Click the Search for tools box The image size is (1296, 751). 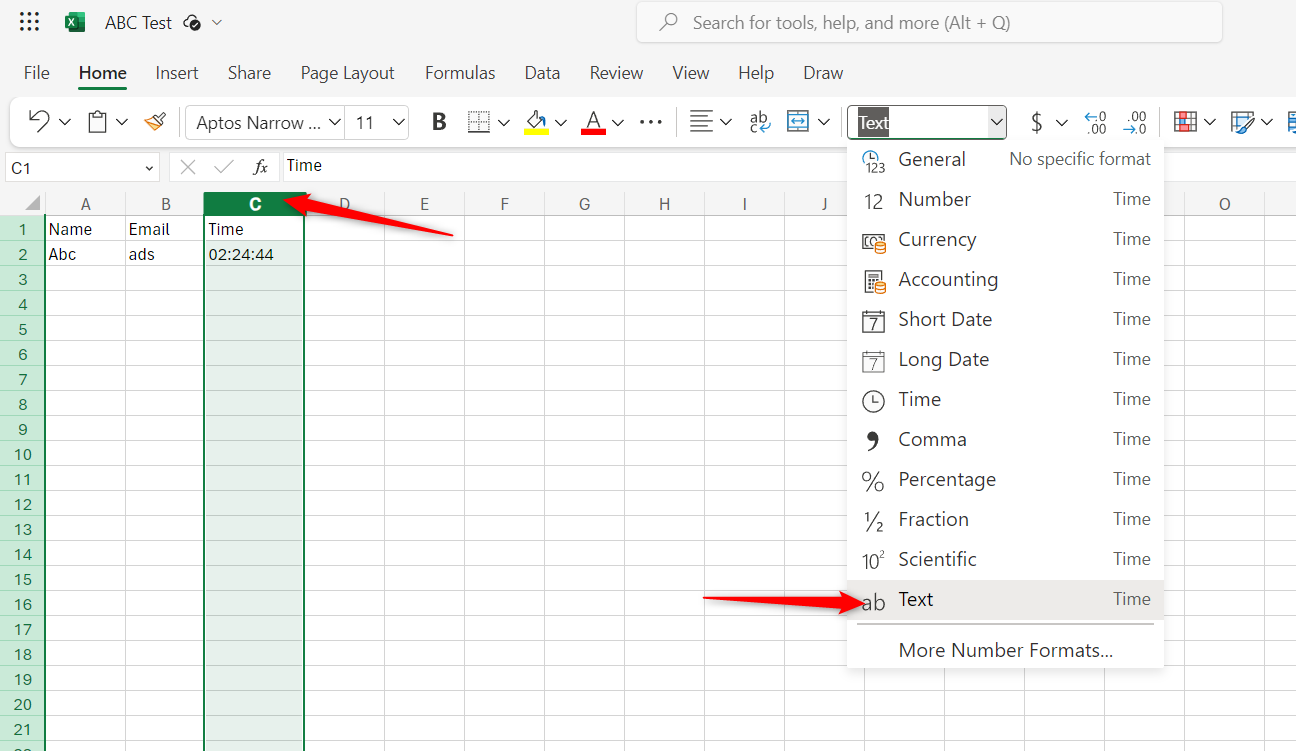[929, 22]
